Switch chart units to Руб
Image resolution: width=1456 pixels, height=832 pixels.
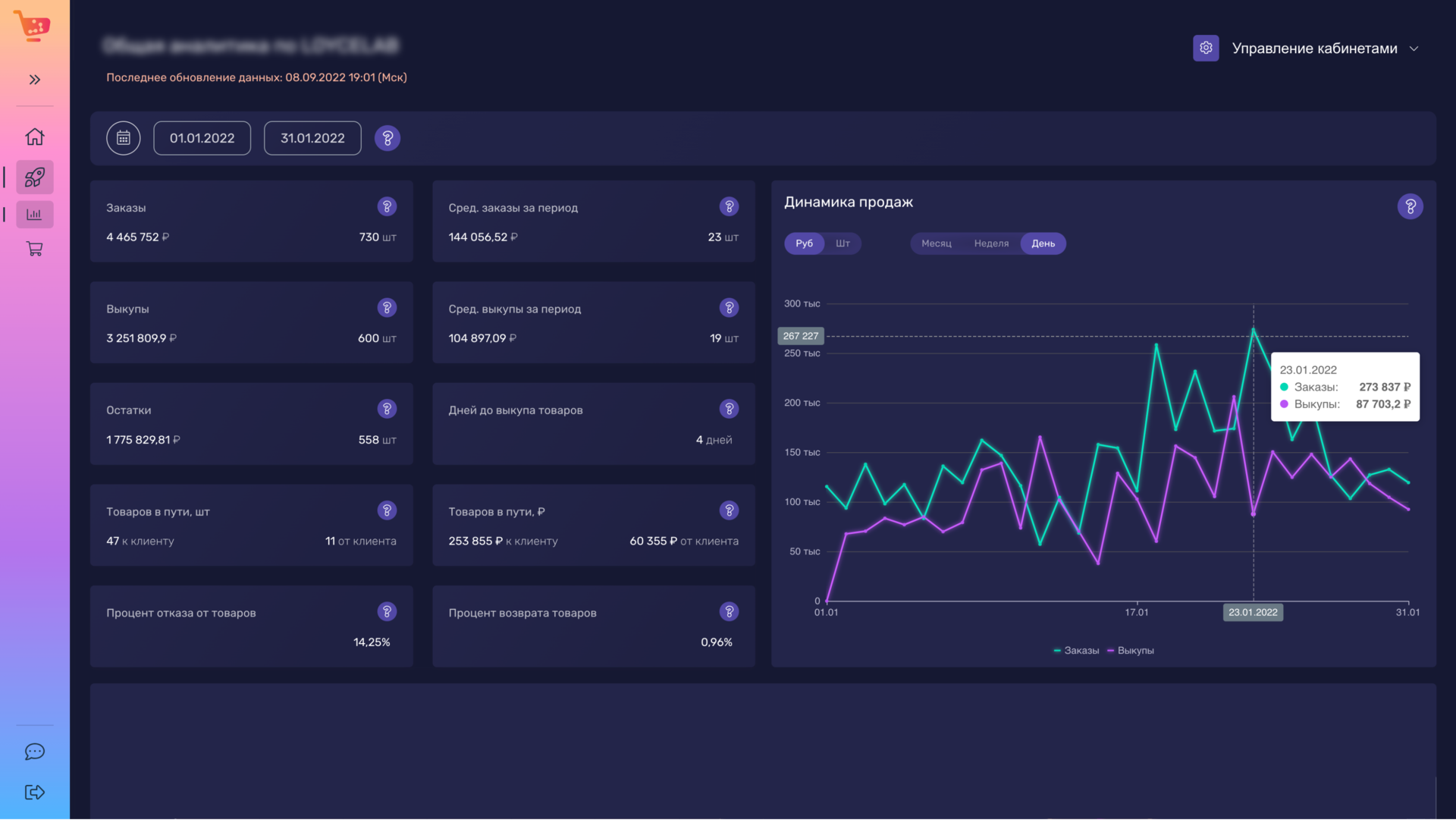click(x=804, y=243)
